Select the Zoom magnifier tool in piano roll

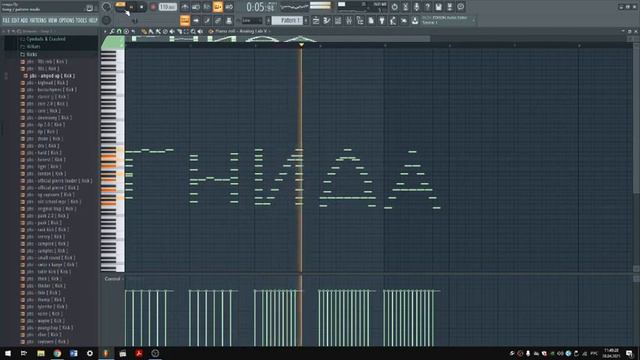pos(193,31)
